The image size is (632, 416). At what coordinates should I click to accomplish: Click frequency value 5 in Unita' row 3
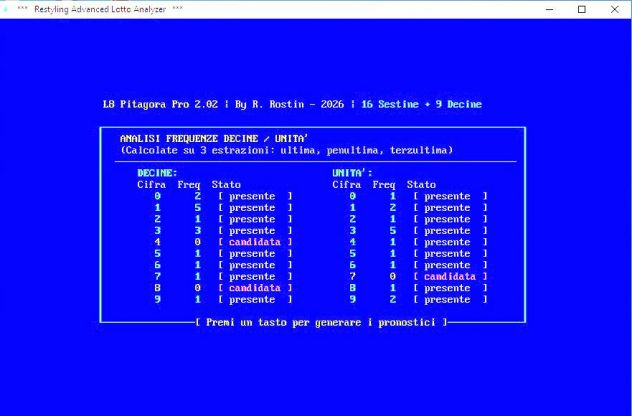click(393, 231)
